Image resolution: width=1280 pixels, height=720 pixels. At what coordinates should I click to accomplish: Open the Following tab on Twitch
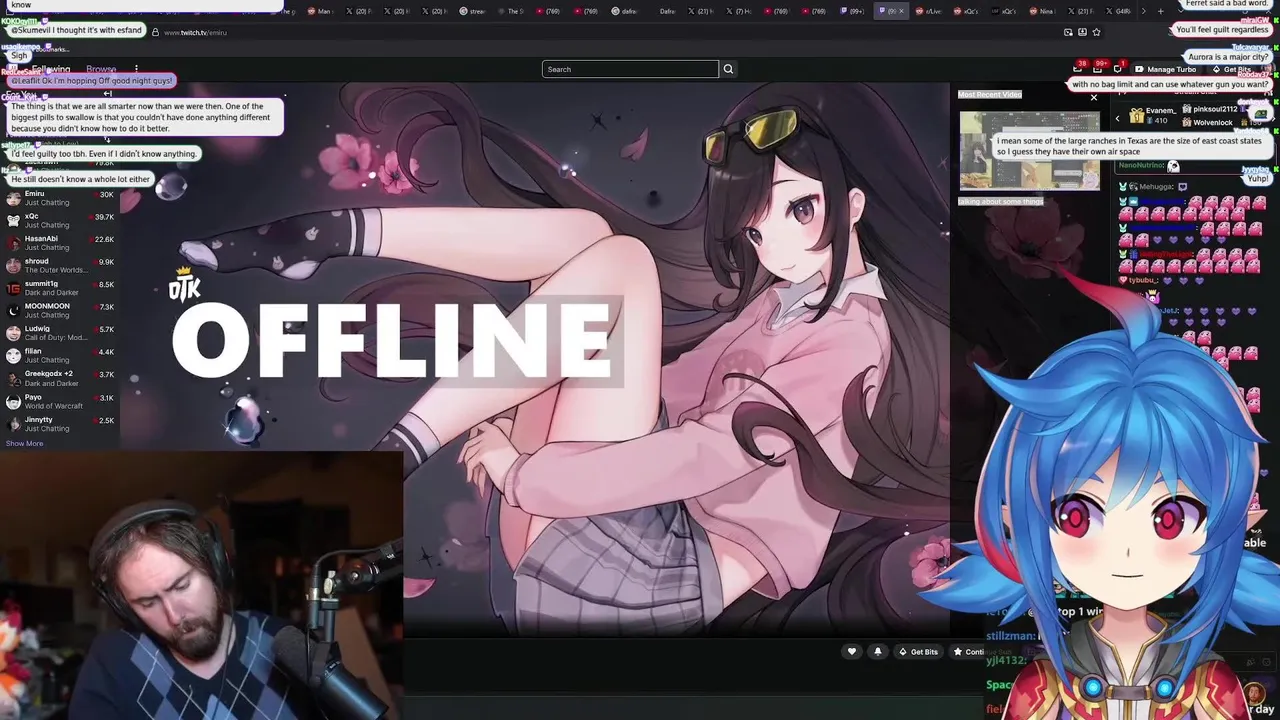(50, 70)
